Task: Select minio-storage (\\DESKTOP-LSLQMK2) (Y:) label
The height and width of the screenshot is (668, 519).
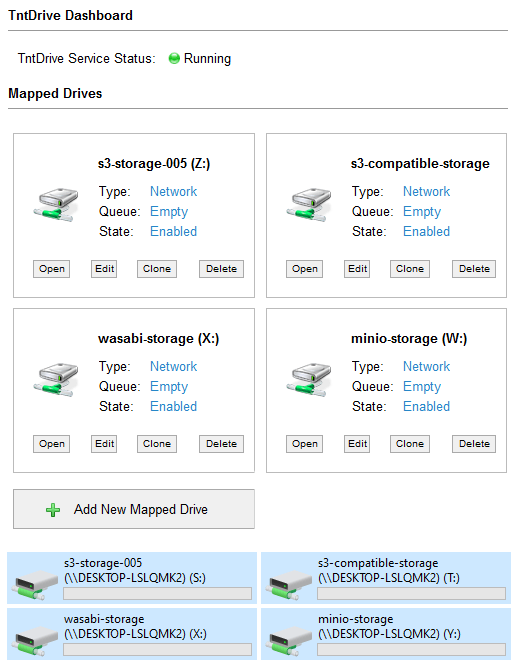Action: [389, 627]
